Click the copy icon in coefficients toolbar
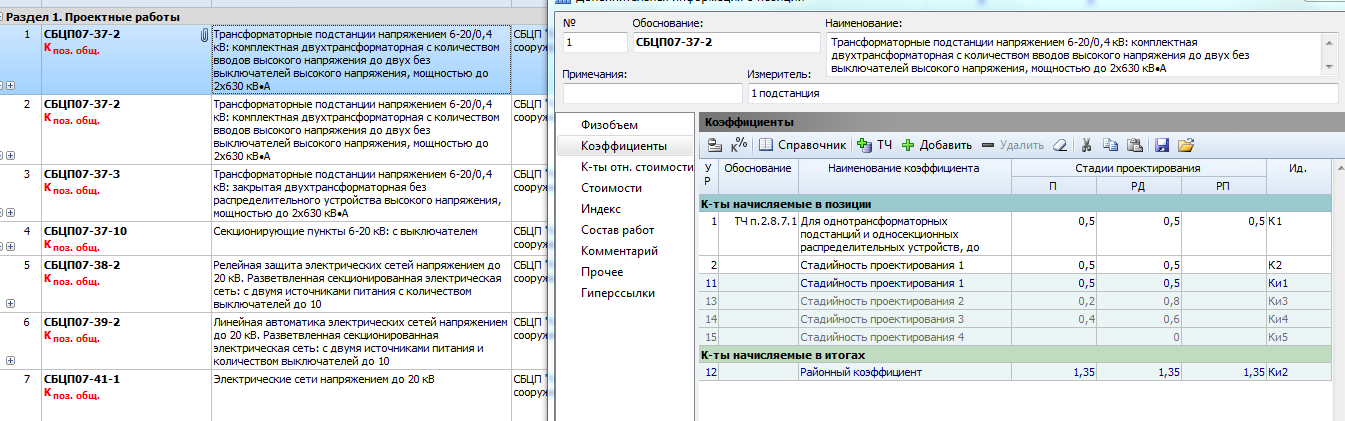1345x421 pixels. (x=1111, y=145)
